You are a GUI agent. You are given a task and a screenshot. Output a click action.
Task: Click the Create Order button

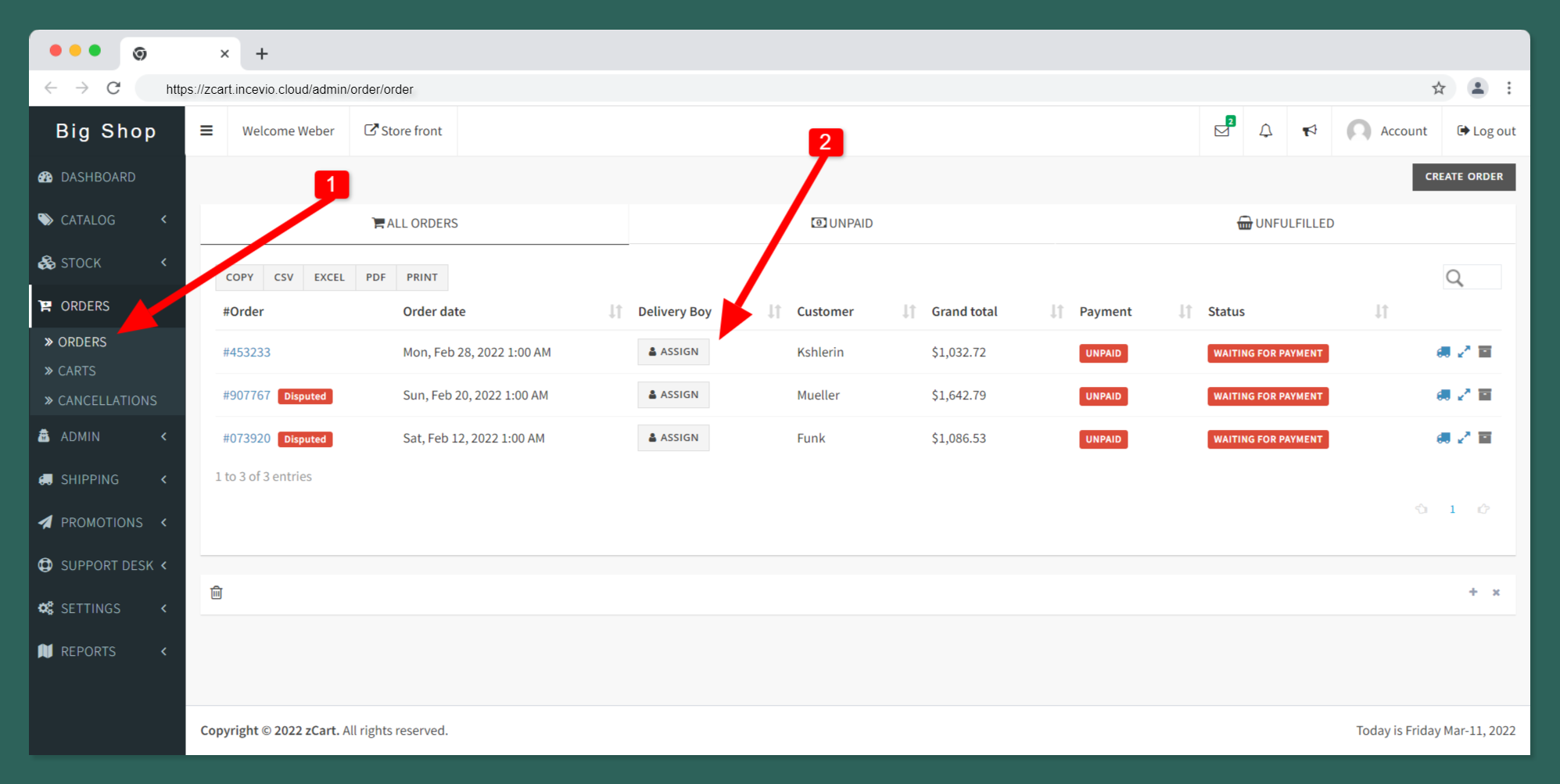pos(1463,177)
